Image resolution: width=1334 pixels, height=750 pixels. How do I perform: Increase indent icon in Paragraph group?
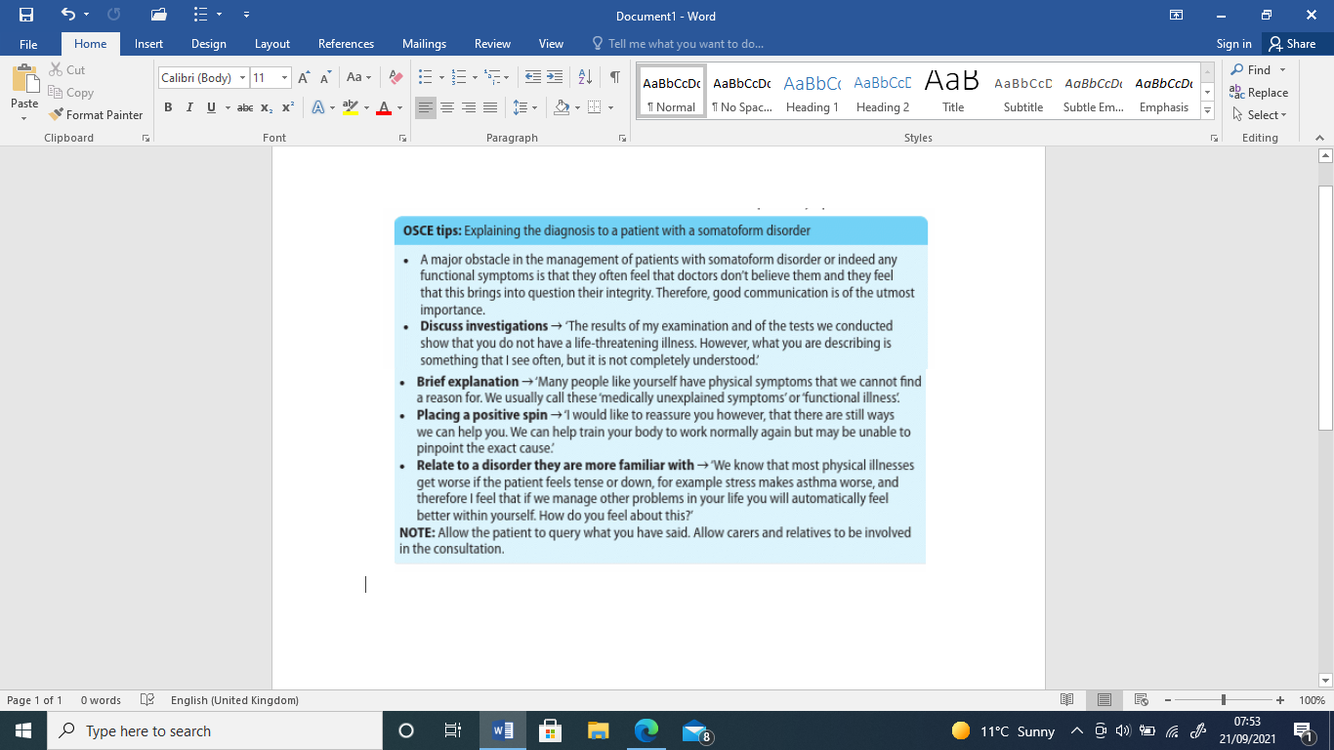(x=554, y=78)
